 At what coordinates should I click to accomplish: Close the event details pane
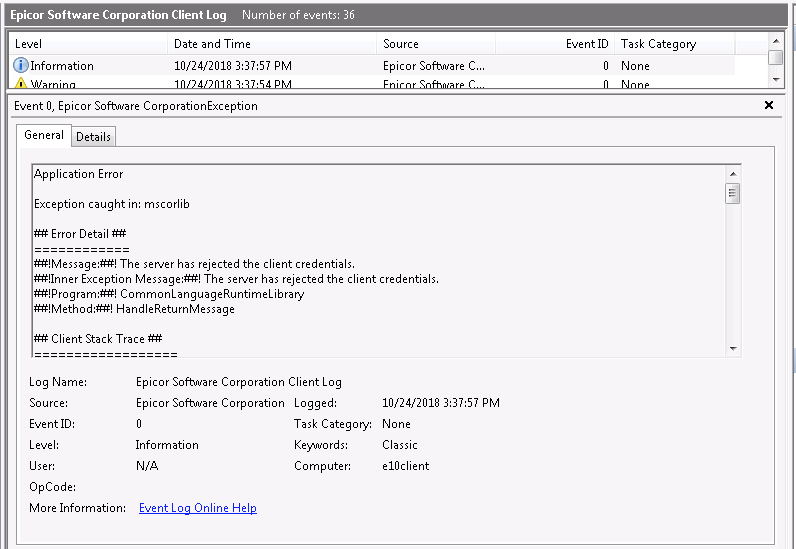tap(769, 105)
